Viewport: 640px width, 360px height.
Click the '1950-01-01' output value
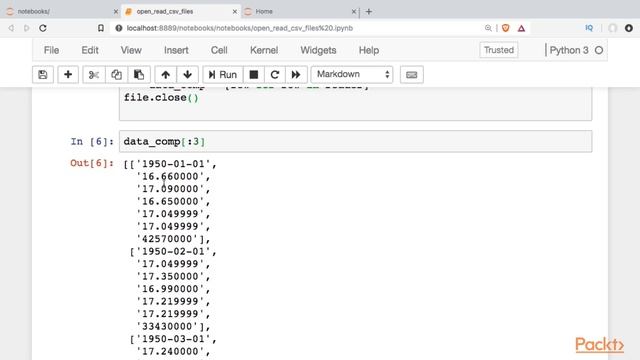(x=173, y=164)
